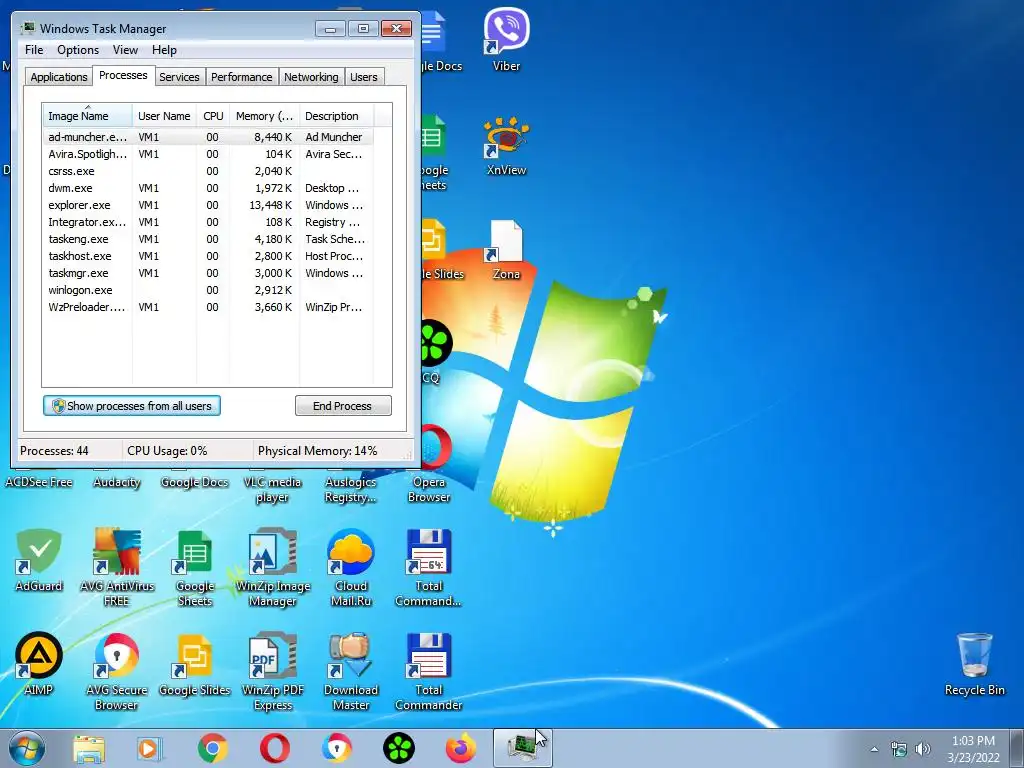Open Auslogics Registry desktop shortcut

click(351, 489)
